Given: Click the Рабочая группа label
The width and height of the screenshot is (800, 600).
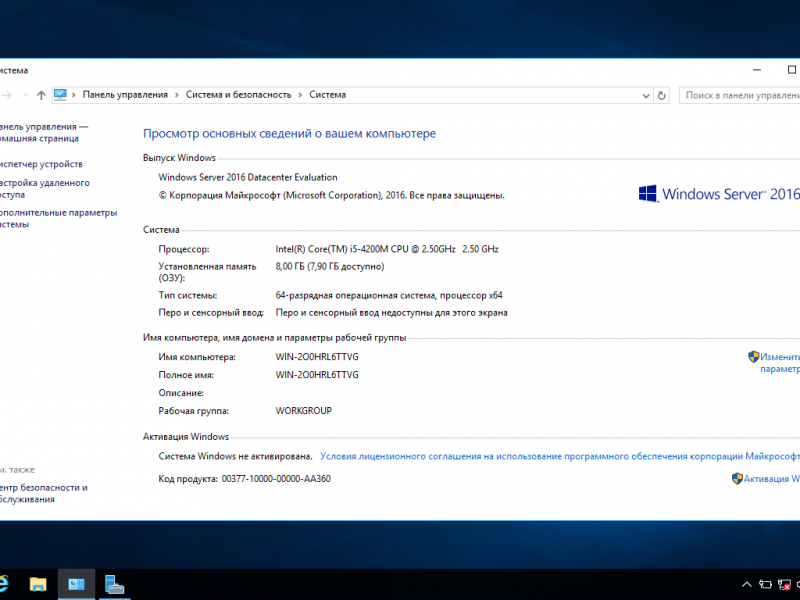Looking at the screenshot, I should 193,411.
